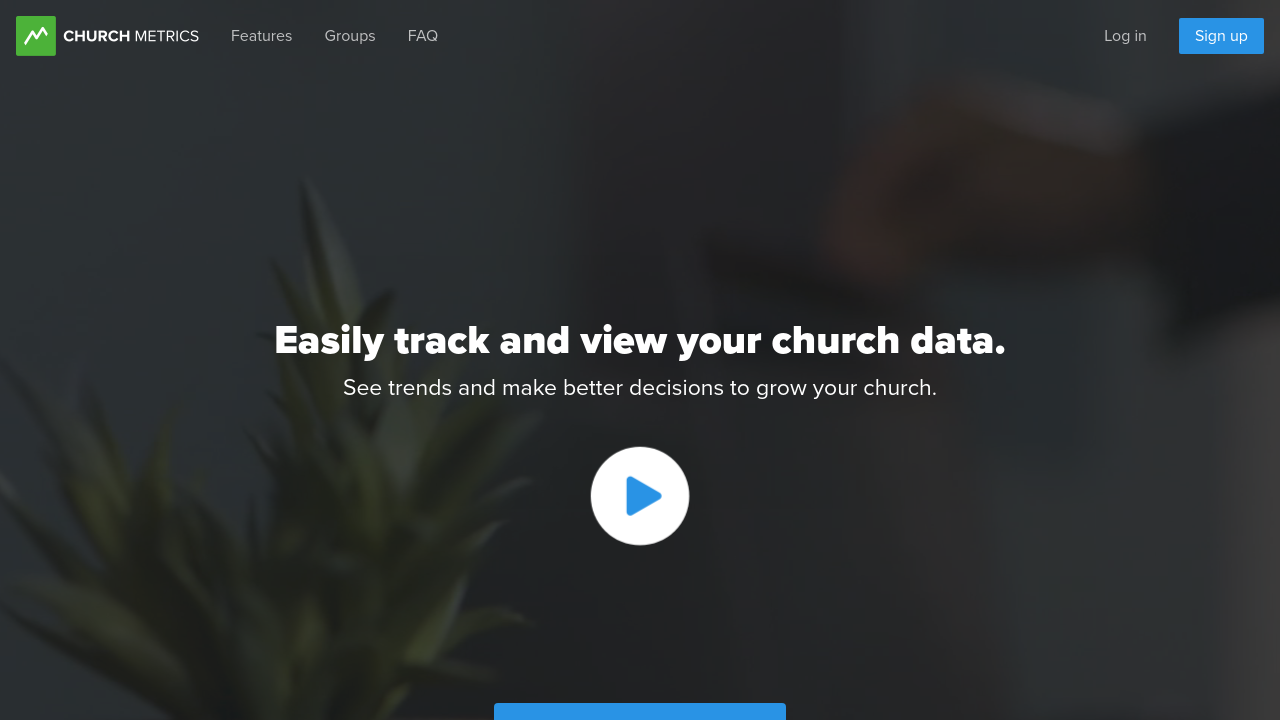Screen dimensions: 1280x720
Task: Open the Features page
Action: [x=261, y=36]
